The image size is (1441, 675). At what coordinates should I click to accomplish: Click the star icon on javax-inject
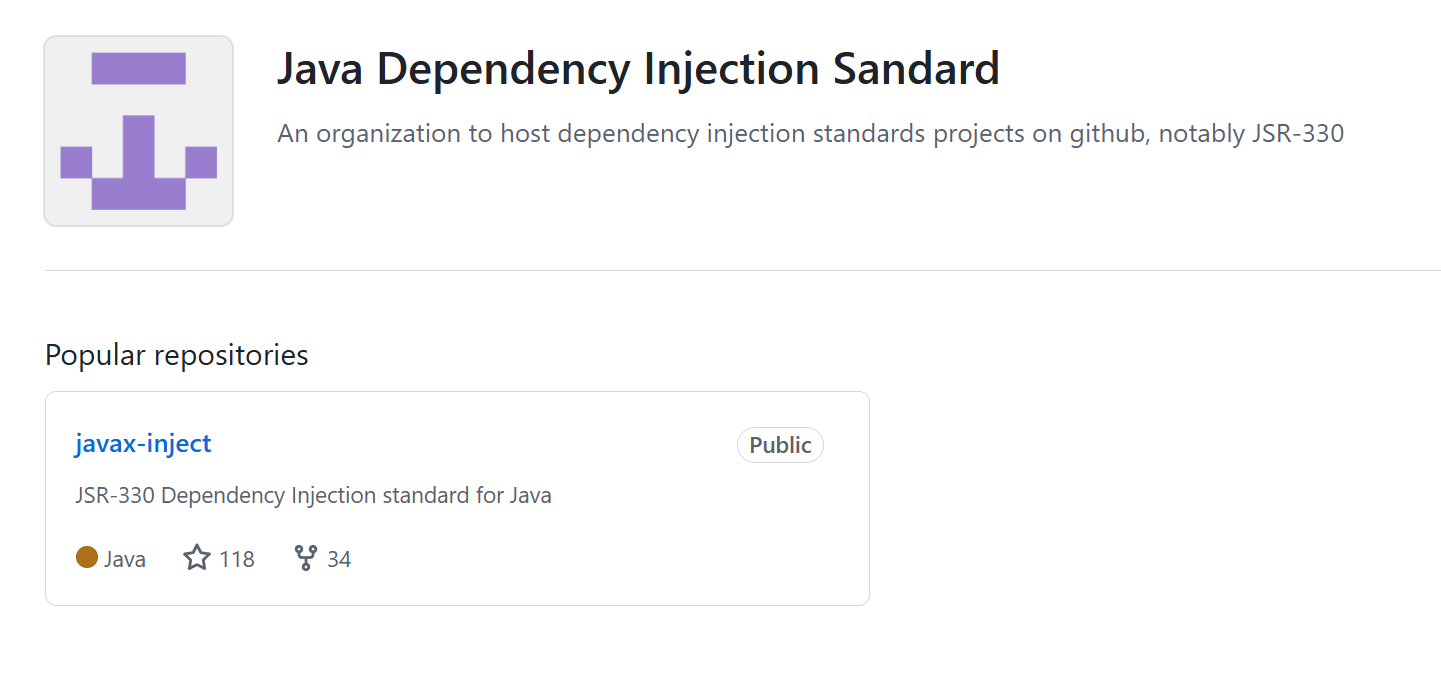tap(197, 558)
